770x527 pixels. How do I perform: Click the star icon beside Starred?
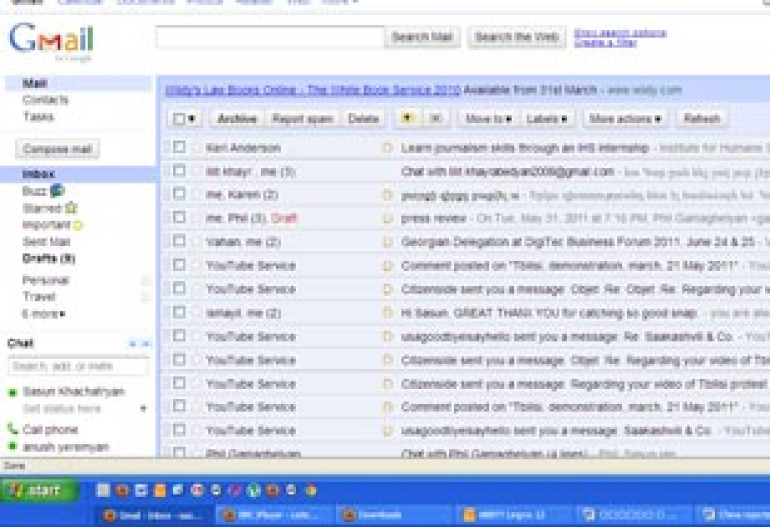coord(71,208)
